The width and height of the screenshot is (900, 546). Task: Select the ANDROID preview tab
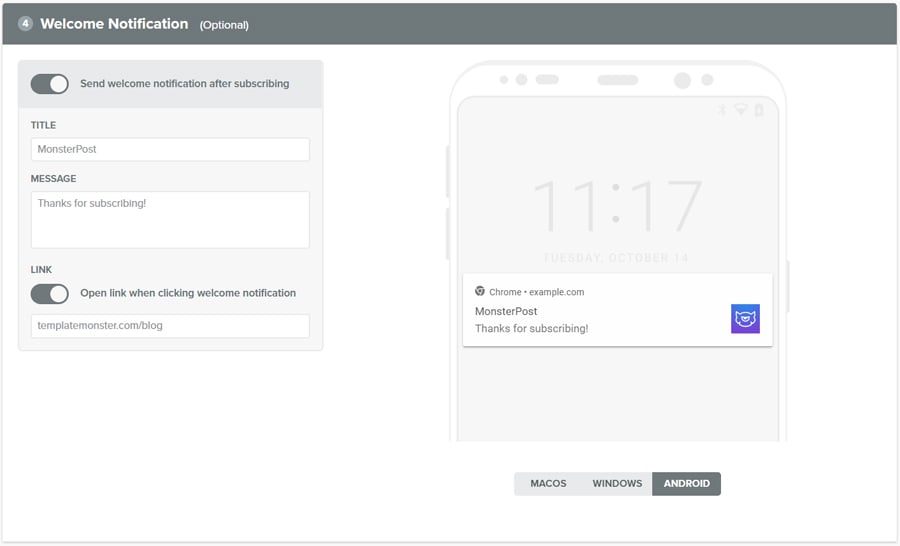686,484
